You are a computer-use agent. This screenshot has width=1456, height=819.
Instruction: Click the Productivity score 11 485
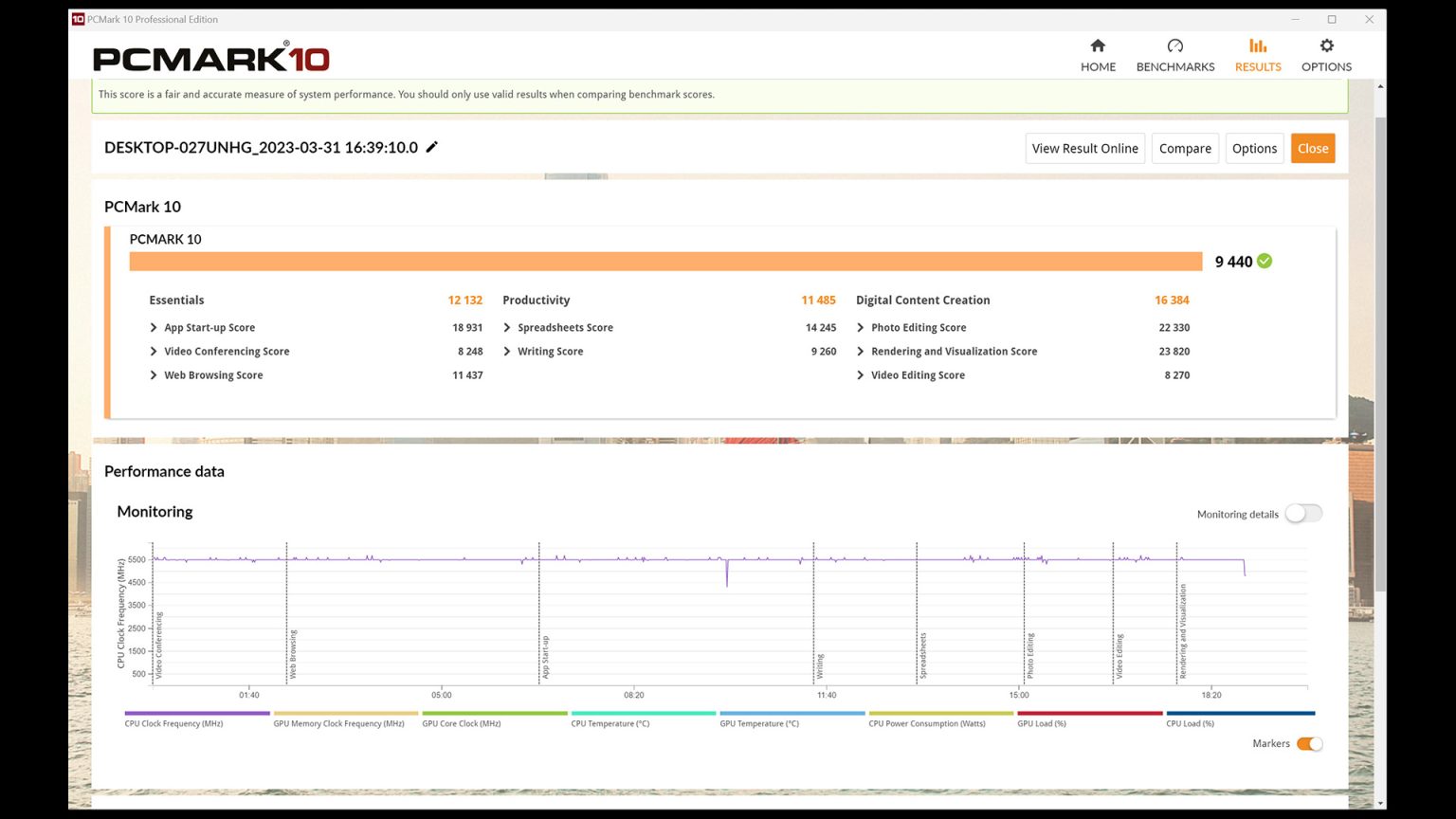[818, 300]
